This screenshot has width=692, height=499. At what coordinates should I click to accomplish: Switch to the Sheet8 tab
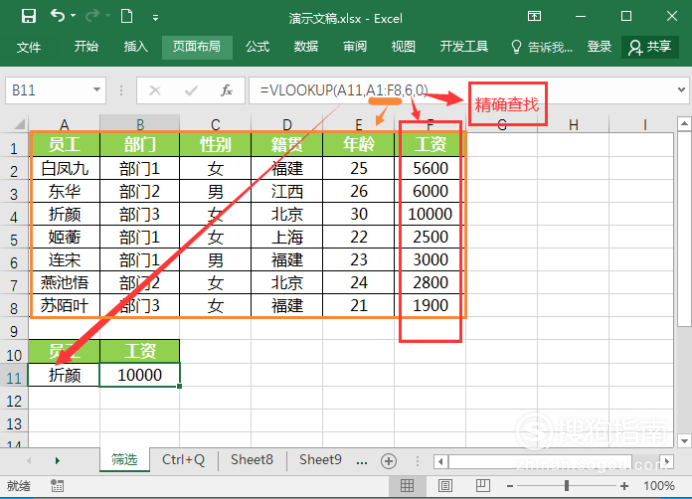click(x=252, y=460)
